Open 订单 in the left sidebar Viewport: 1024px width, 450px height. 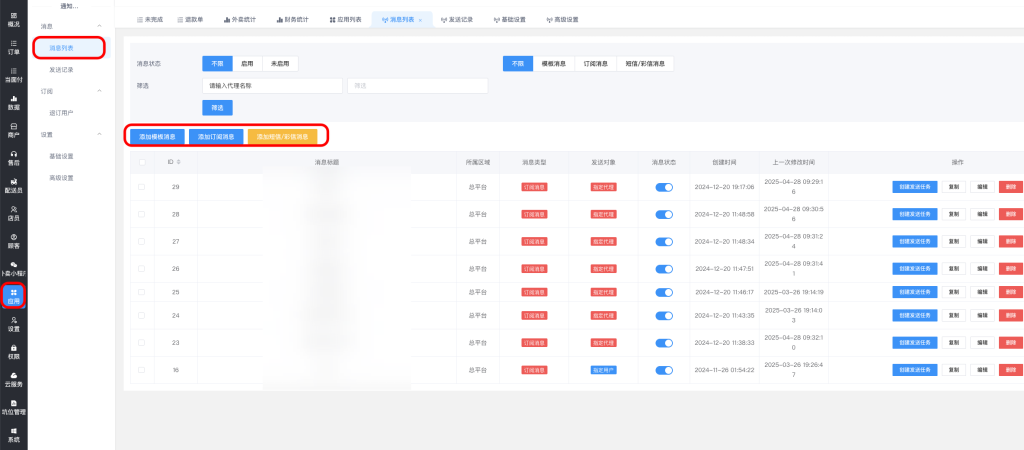pyautogui.click(x=13, y=47)
